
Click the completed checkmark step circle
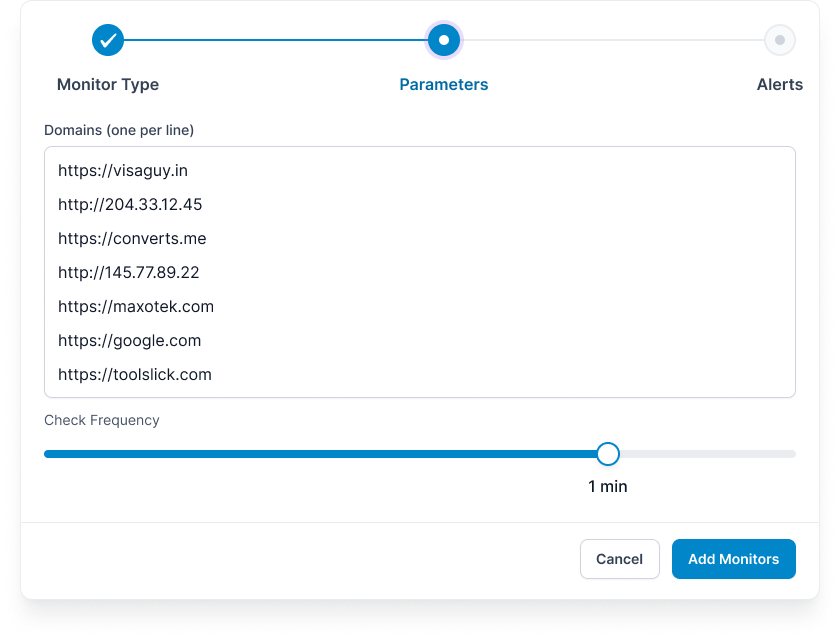[108, 40]
